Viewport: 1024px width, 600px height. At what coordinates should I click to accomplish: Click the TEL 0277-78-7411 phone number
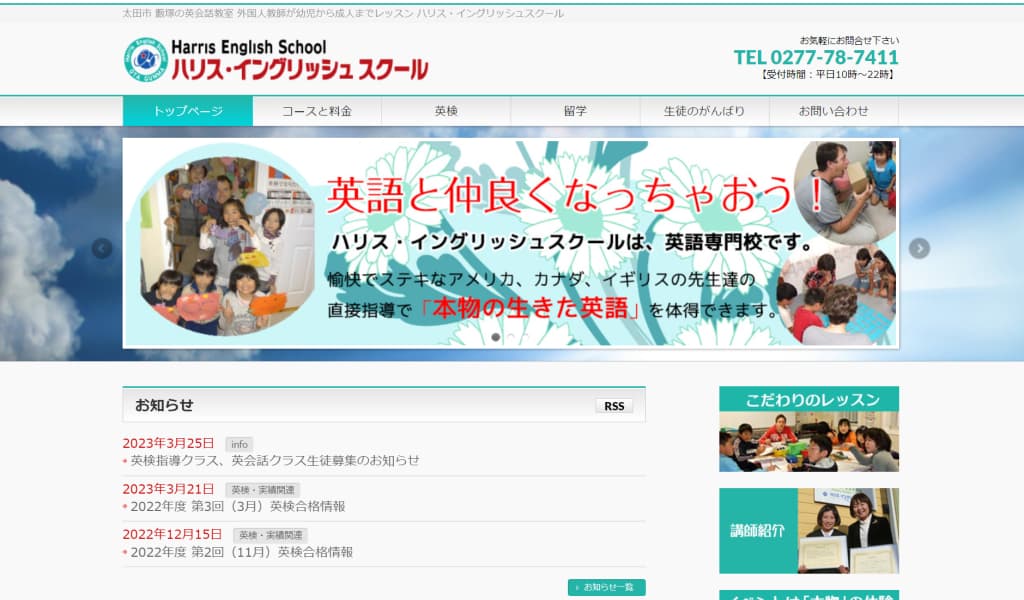tap(816, 57)
